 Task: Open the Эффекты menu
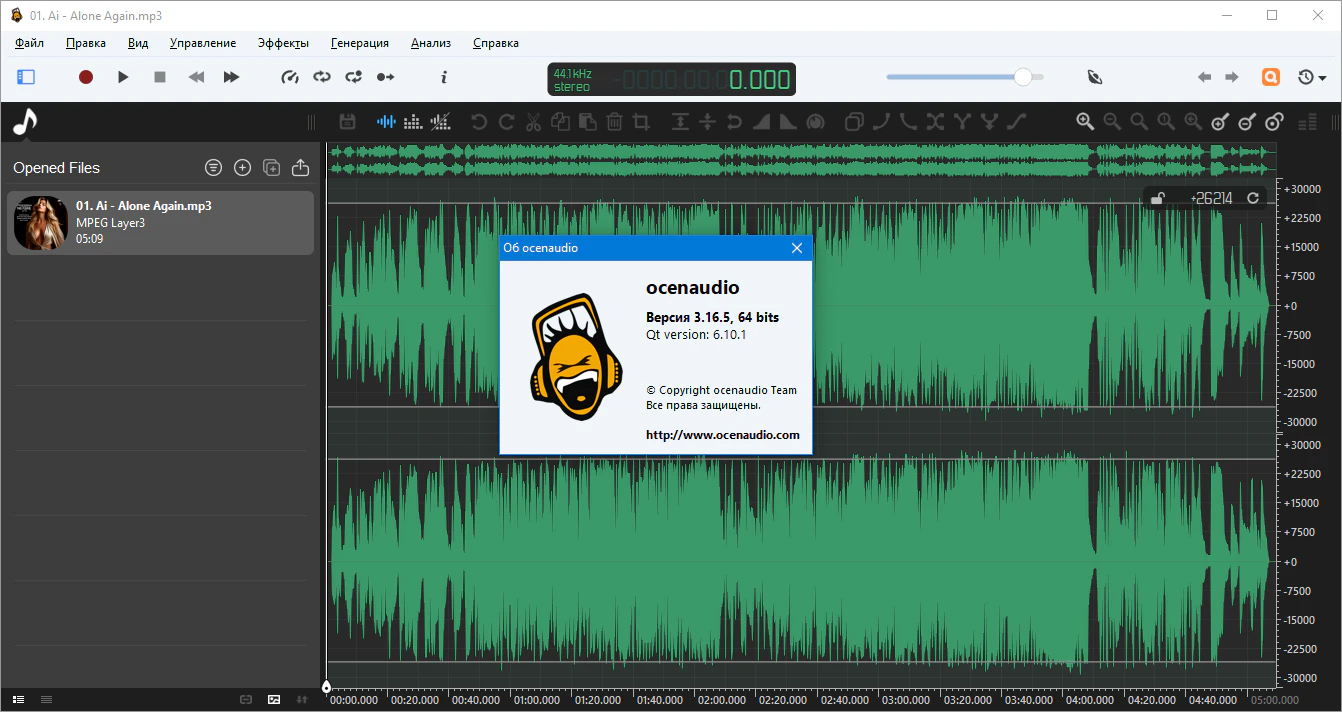[283, 43]
